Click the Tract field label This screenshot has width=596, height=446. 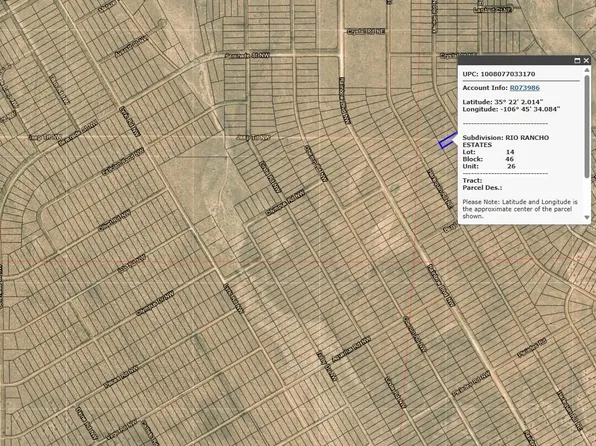(x=472, y=181)
